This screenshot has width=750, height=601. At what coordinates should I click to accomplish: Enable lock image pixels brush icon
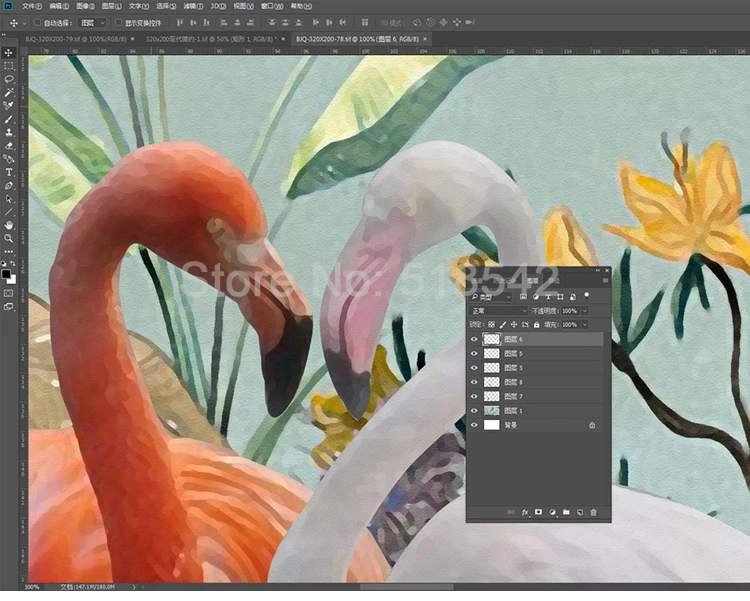pyautogui.click(x=503, y=324)
